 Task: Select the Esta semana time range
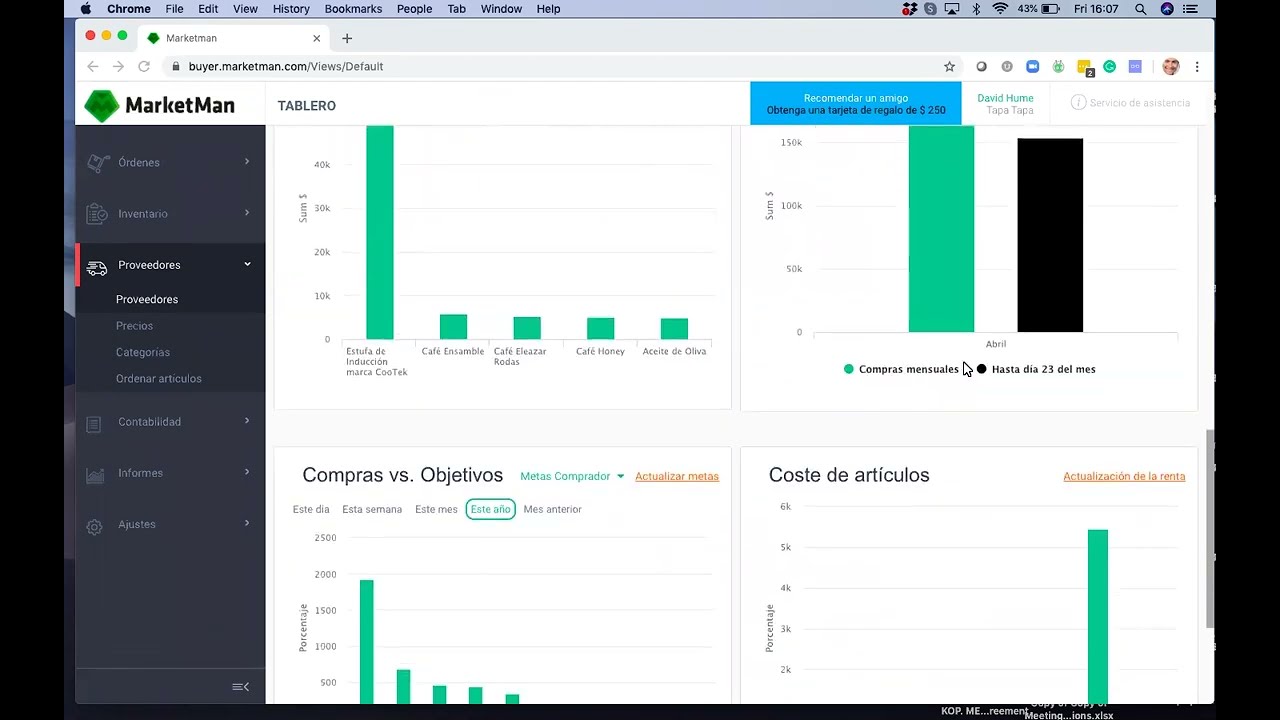tap(372, 509)
